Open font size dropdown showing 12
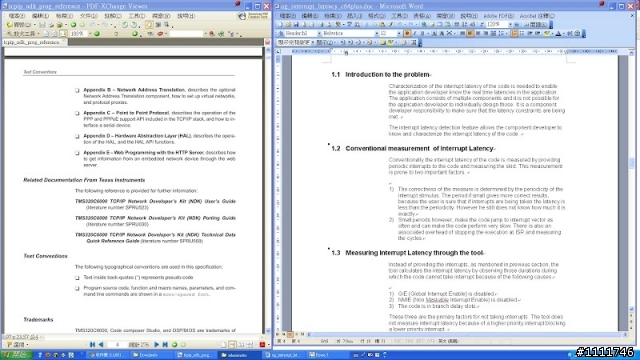This screenshot has width=640, height=360. (x=399, y=33)
